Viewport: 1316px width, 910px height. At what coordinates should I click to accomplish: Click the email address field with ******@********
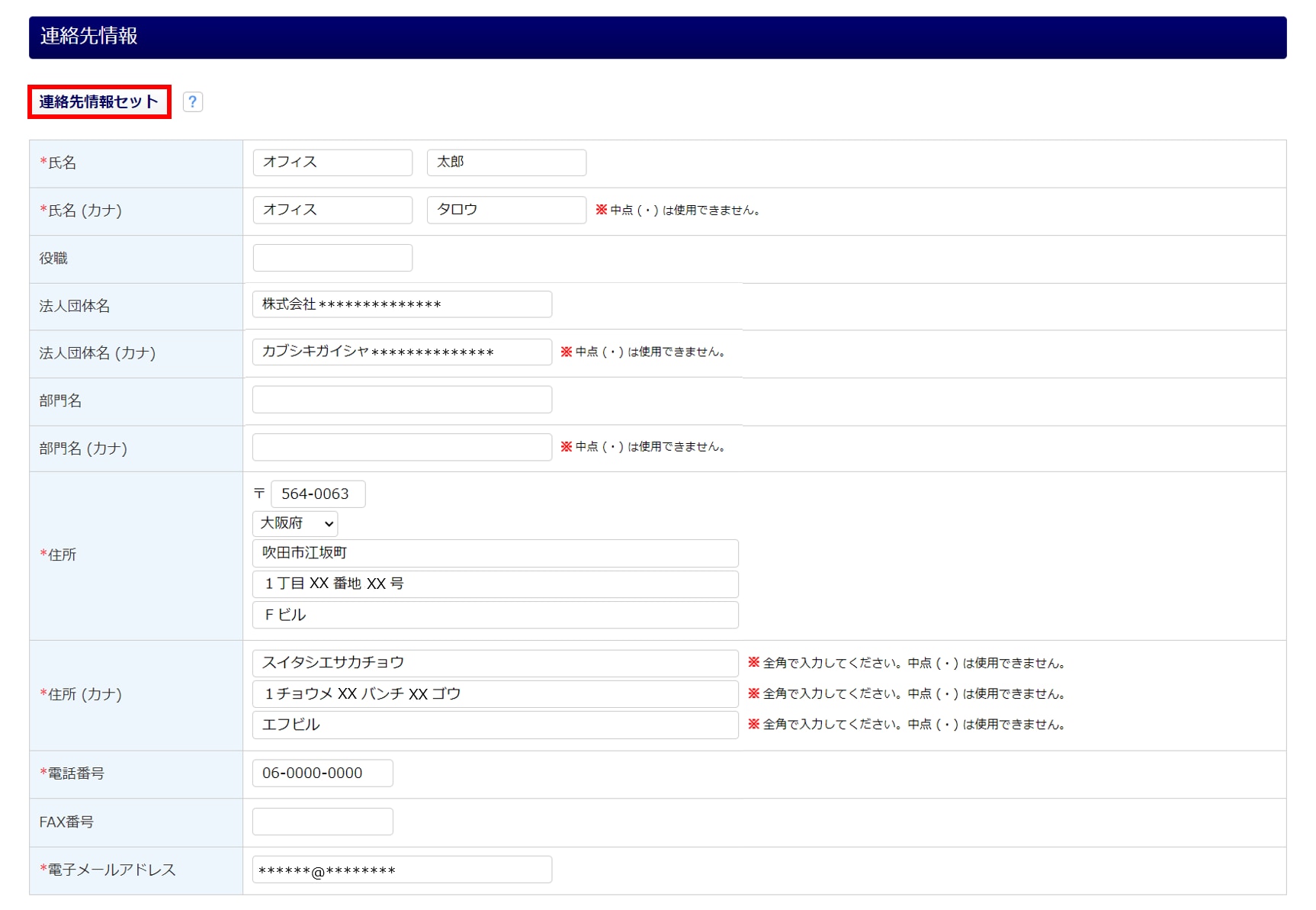pos(402,870)
